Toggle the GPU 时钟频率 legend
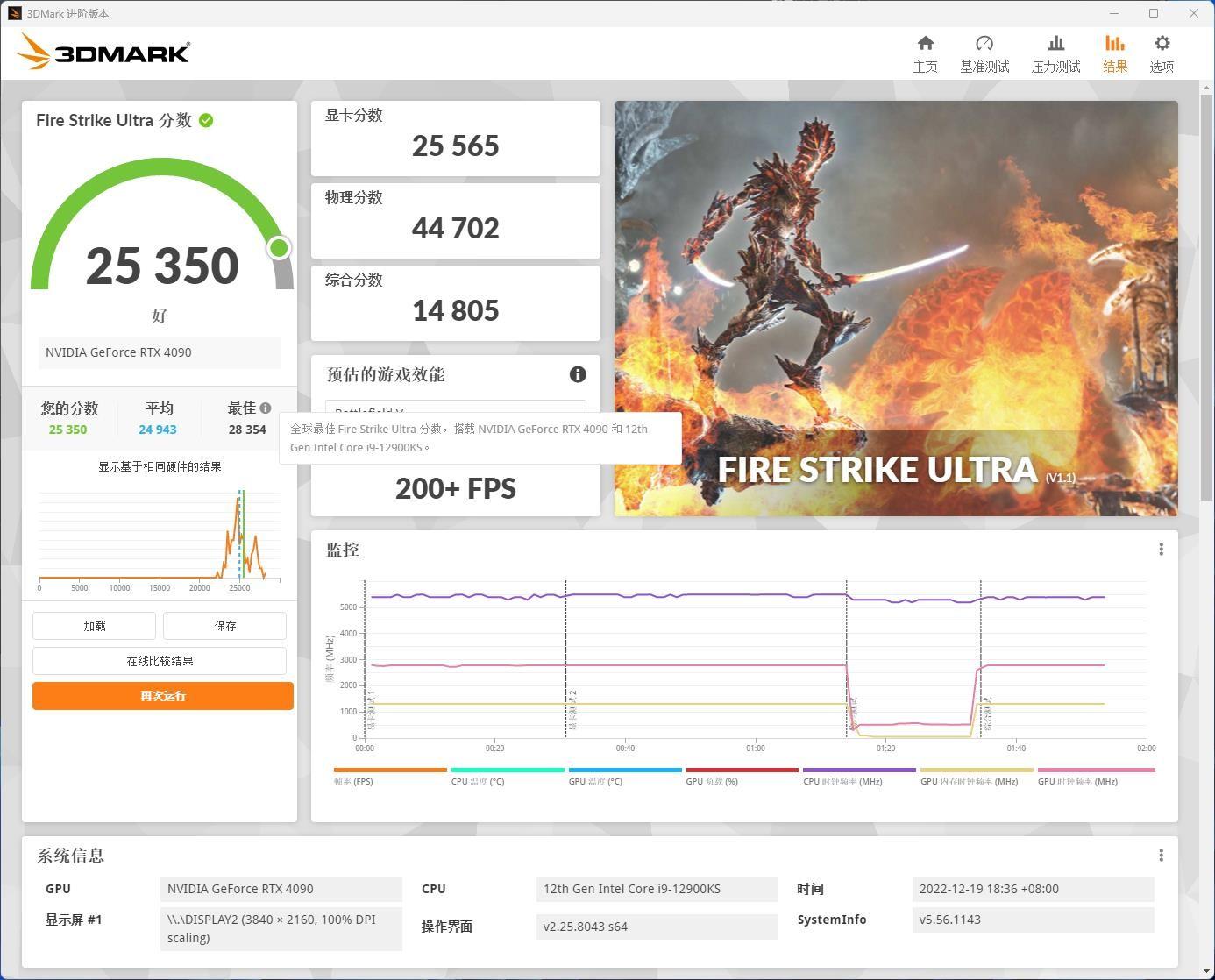The height and width of the screenshot is (980, 1215). click(x=1096, y=777)
